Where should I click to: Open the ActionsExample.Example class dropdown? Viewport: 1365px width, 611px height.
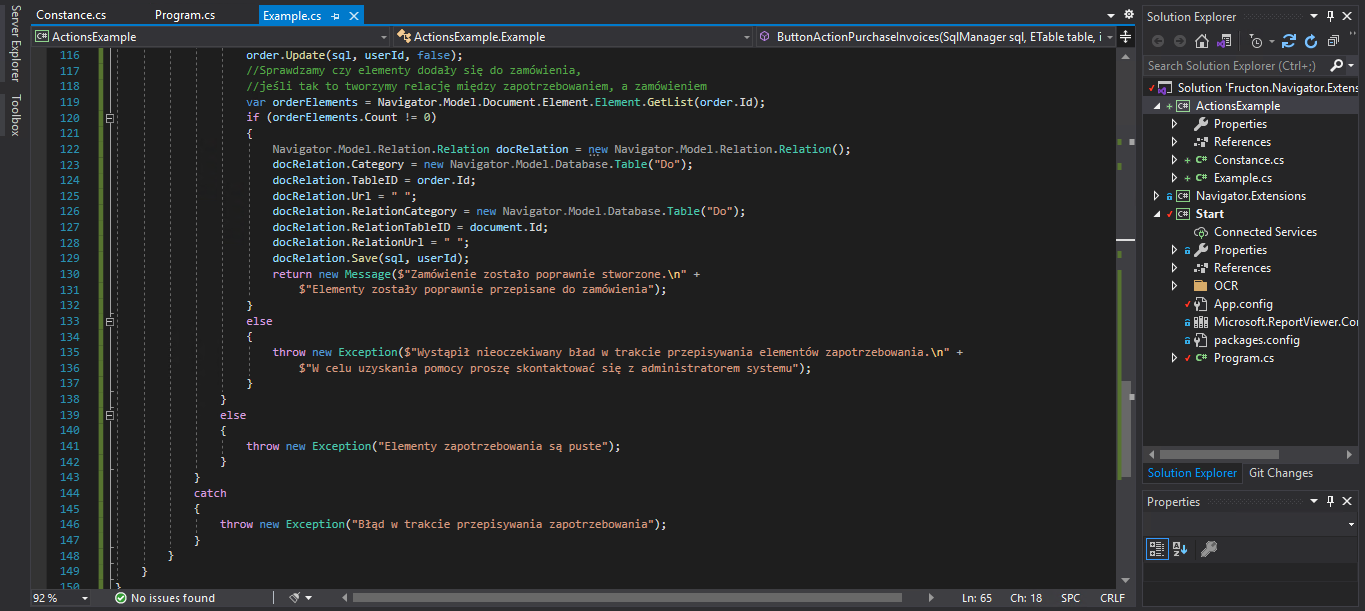pos(572,37)
